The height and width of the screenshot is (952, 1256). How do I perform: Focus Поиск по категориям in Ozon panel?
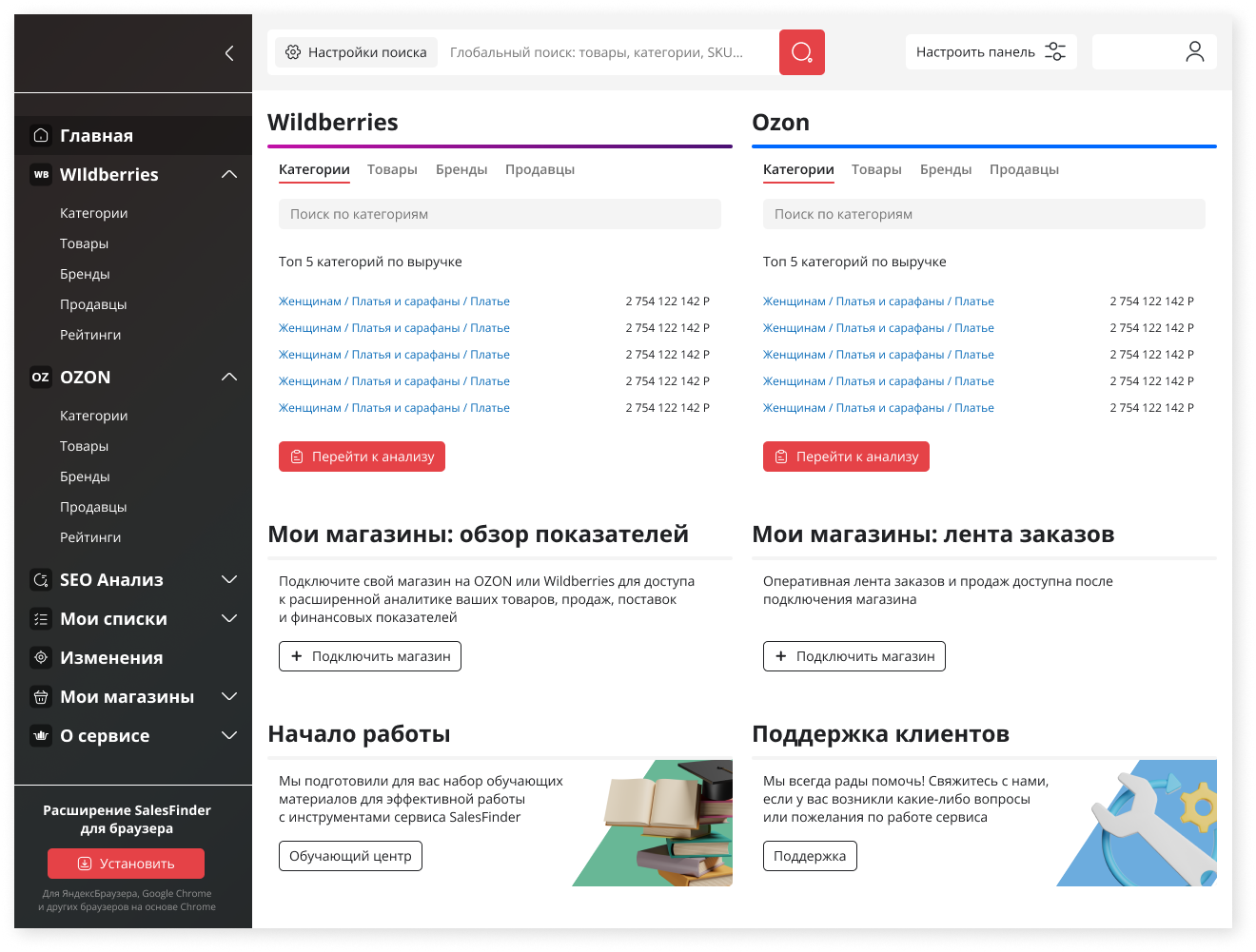[984, 214]
